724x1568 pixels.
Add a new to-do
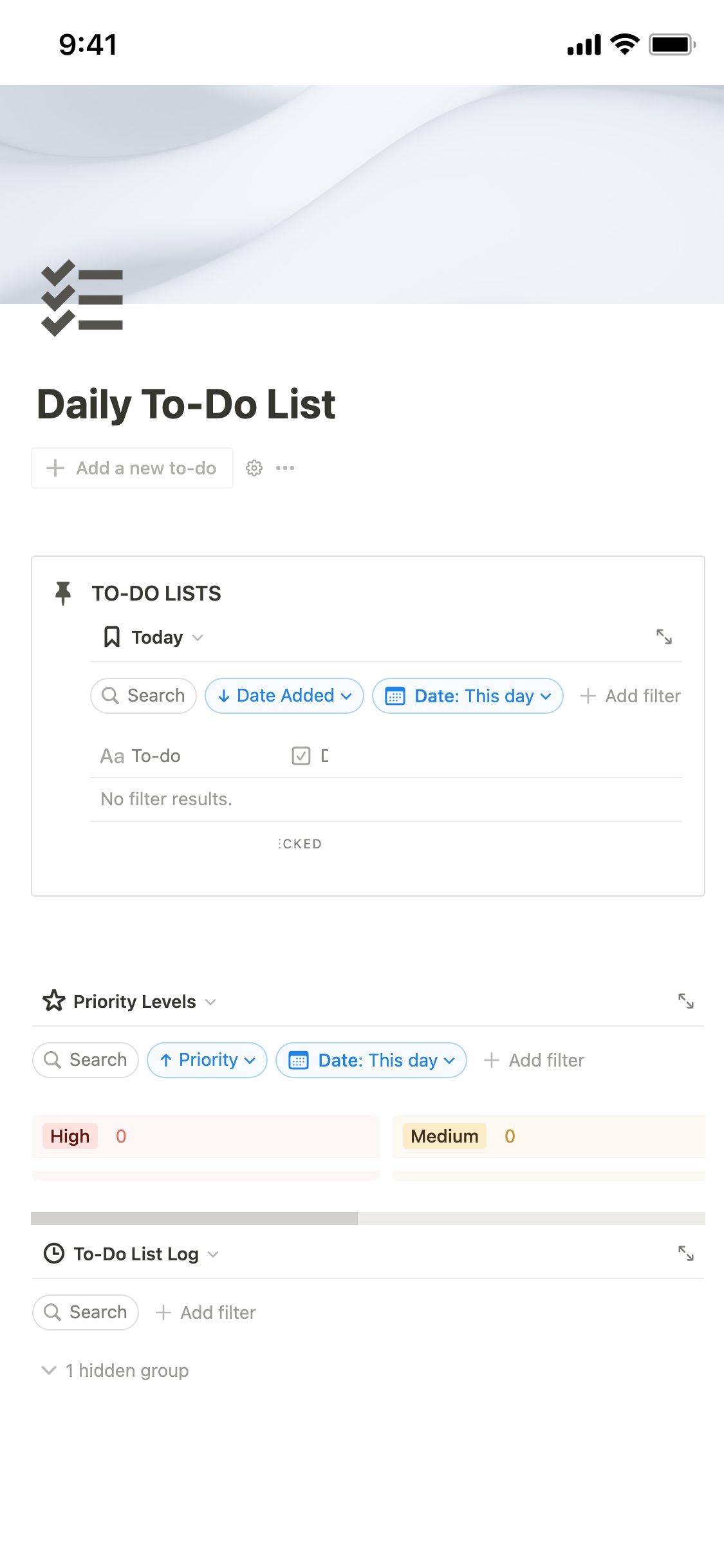coord(131,468)
